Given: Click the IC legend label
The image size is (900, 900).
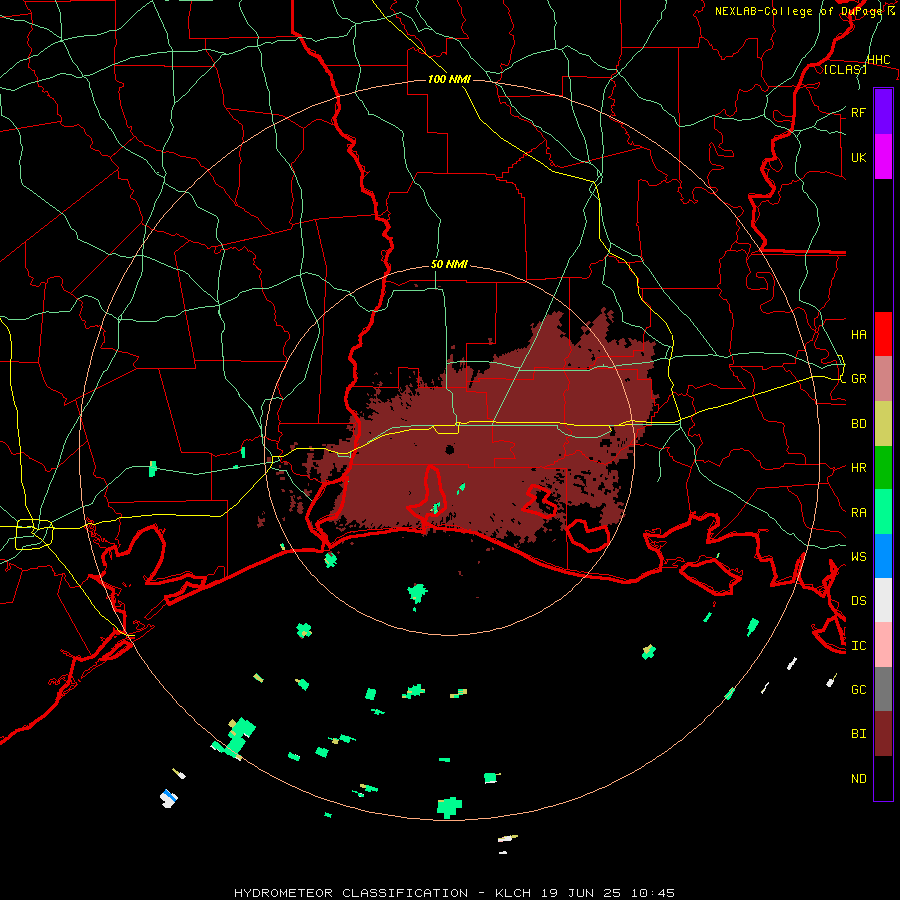Looking at the screenshot, I should (859, 646).
